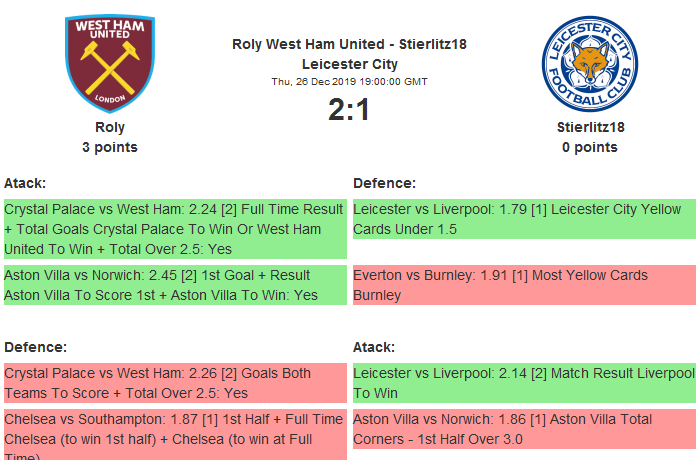Click the left Atack section heading
The width and height of the screenshot is (700, 460).
point(25,183)
